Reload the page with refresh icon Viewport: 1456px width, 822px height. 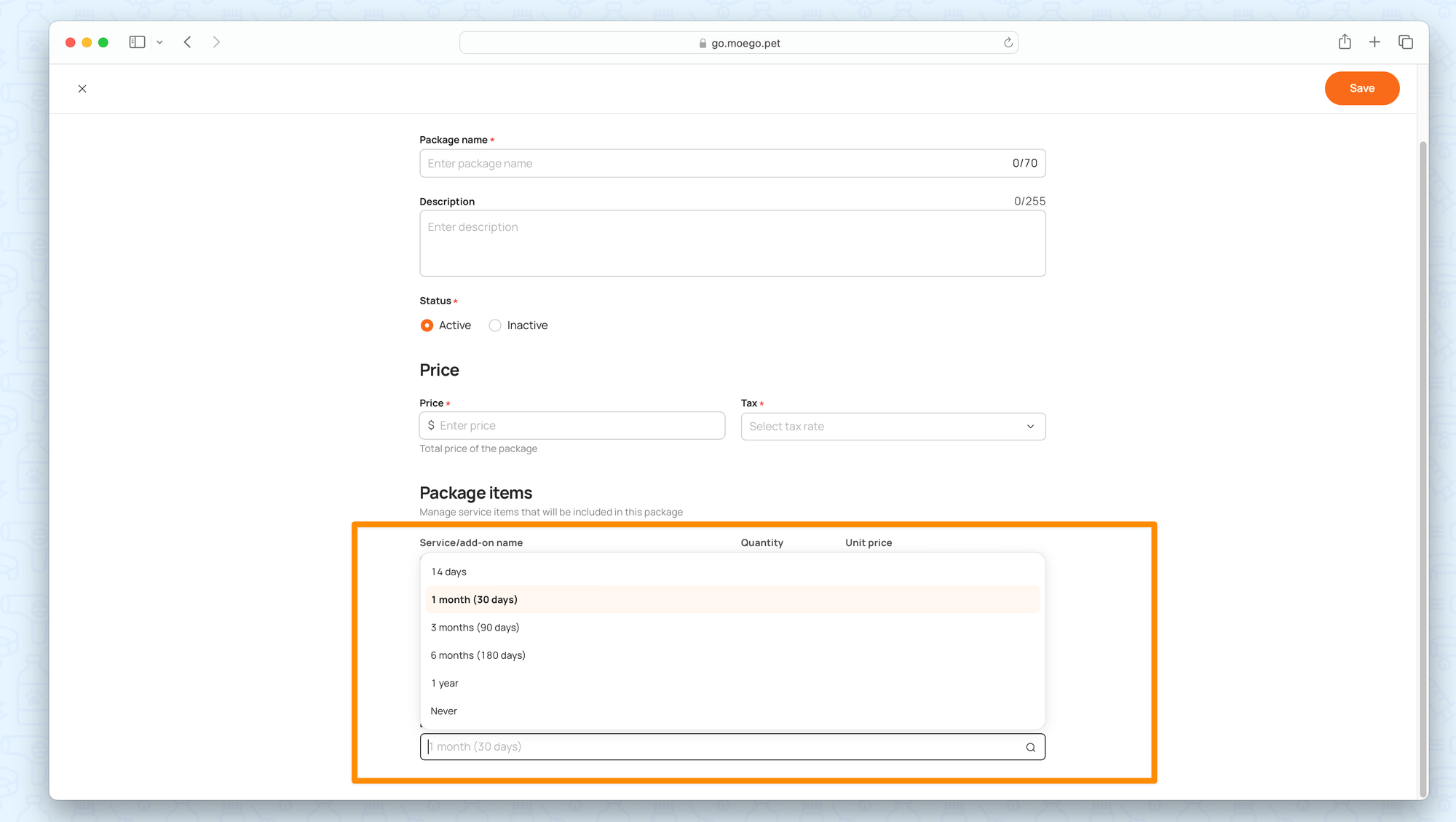1008,43
